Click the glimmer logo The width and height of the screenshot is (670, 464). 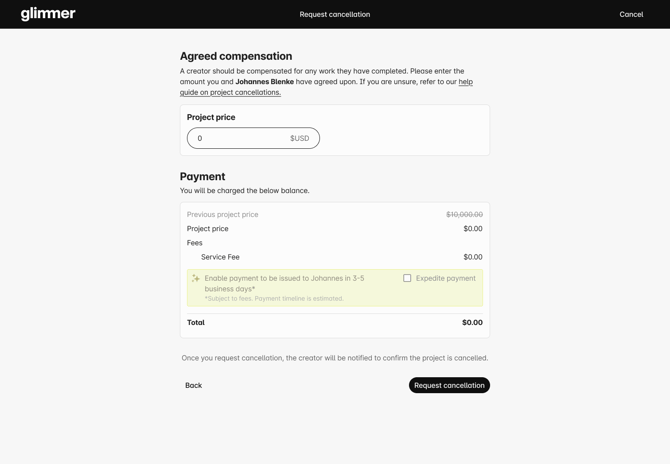(x=48, y=14)
